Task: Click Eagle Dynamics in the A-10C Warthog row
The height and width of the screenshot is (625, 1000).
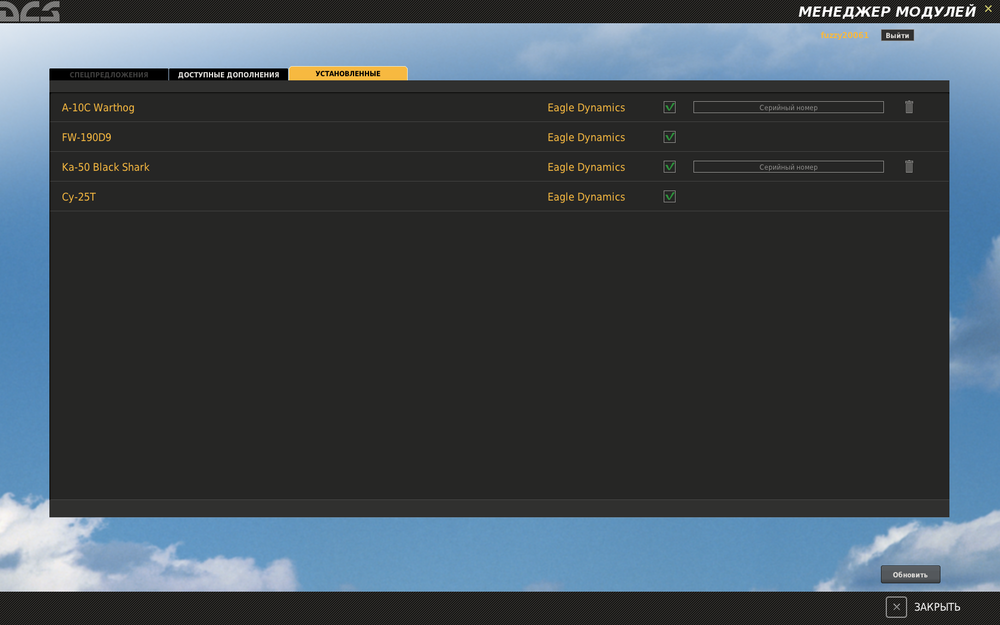Action: (586, 108)
